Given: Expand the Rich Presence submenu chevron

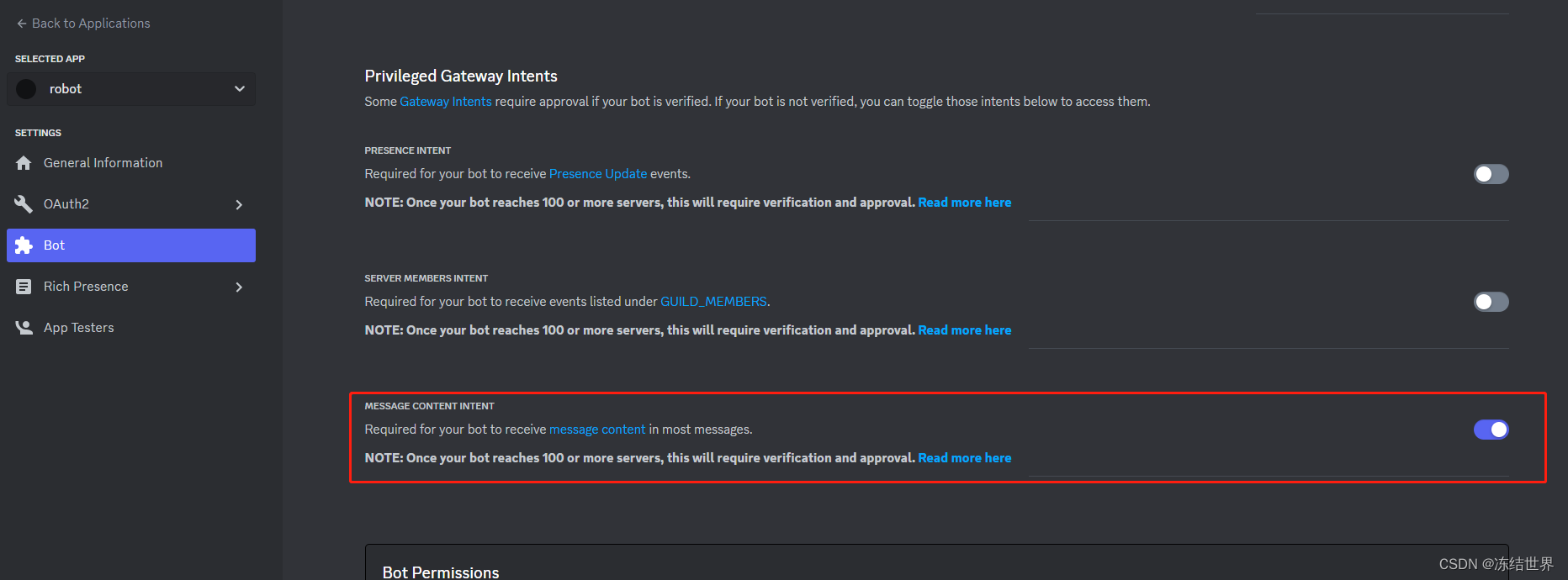Looking at the screenshot, I should pos(239,287).
